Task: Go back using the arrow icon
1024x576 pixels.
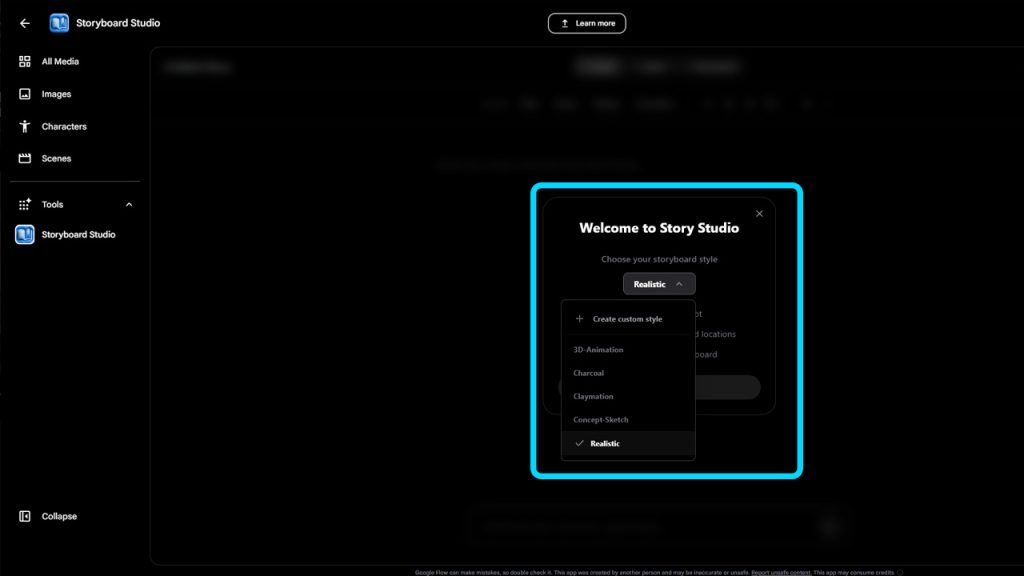Action: [25, 24]
